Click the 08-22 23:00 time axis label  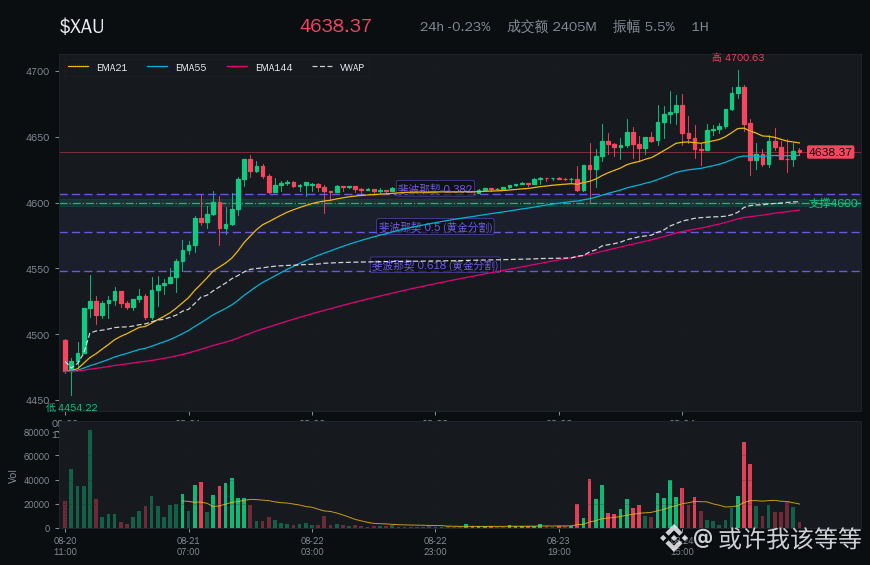436,546
